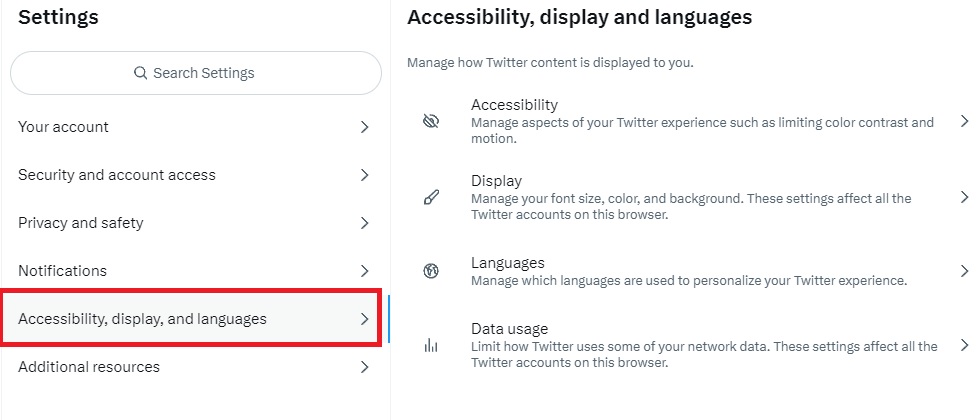
Task: Open Security and account access
Action: 195,175
